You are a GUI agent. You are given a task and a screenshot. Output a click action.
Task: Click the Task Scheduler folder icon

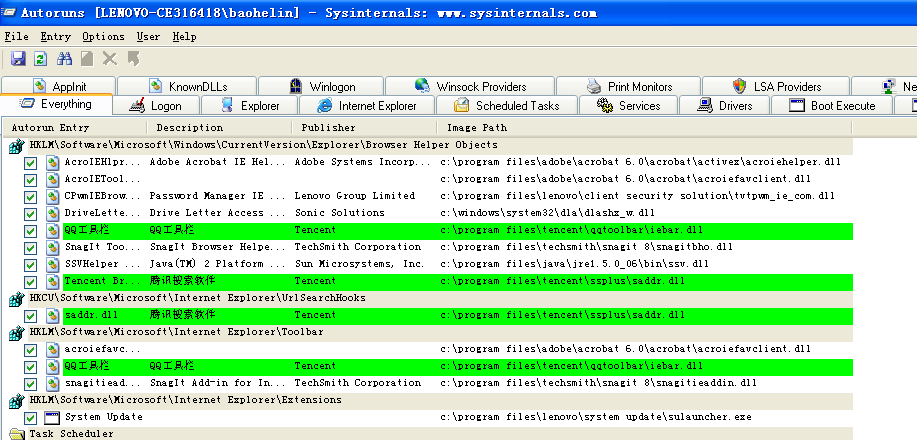click(17, 434)
